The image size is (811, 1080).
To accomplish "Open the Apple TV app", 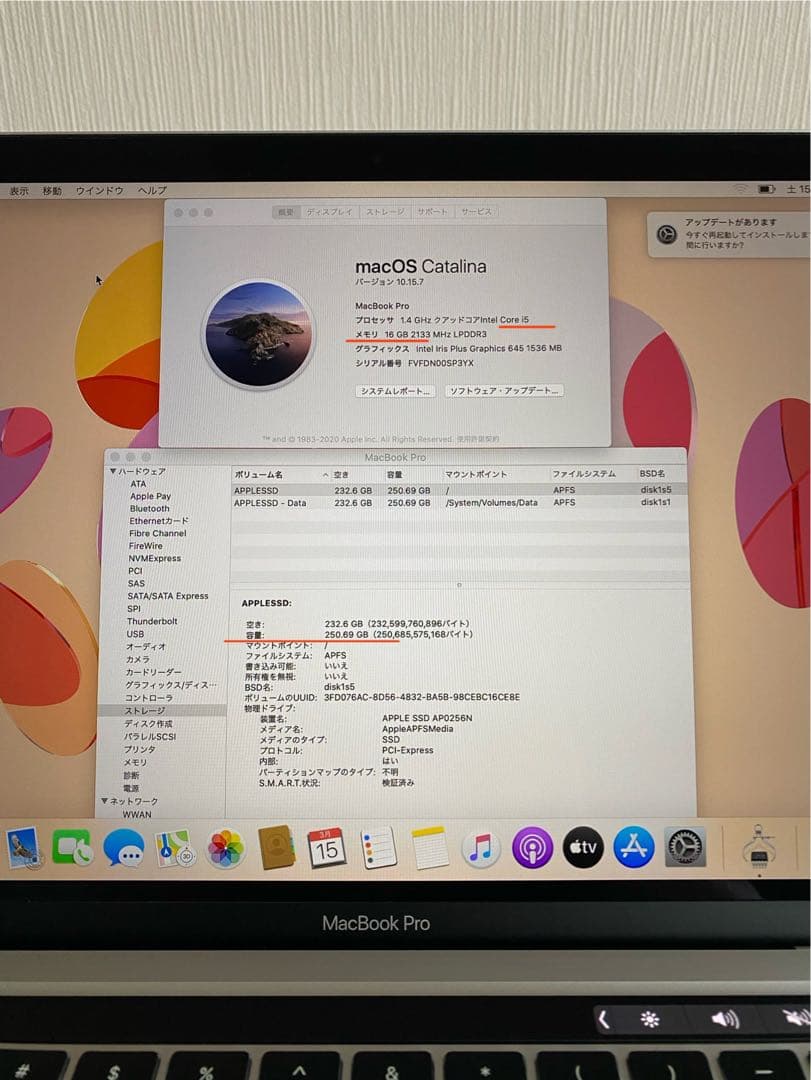I will click(x=583, y=848).
